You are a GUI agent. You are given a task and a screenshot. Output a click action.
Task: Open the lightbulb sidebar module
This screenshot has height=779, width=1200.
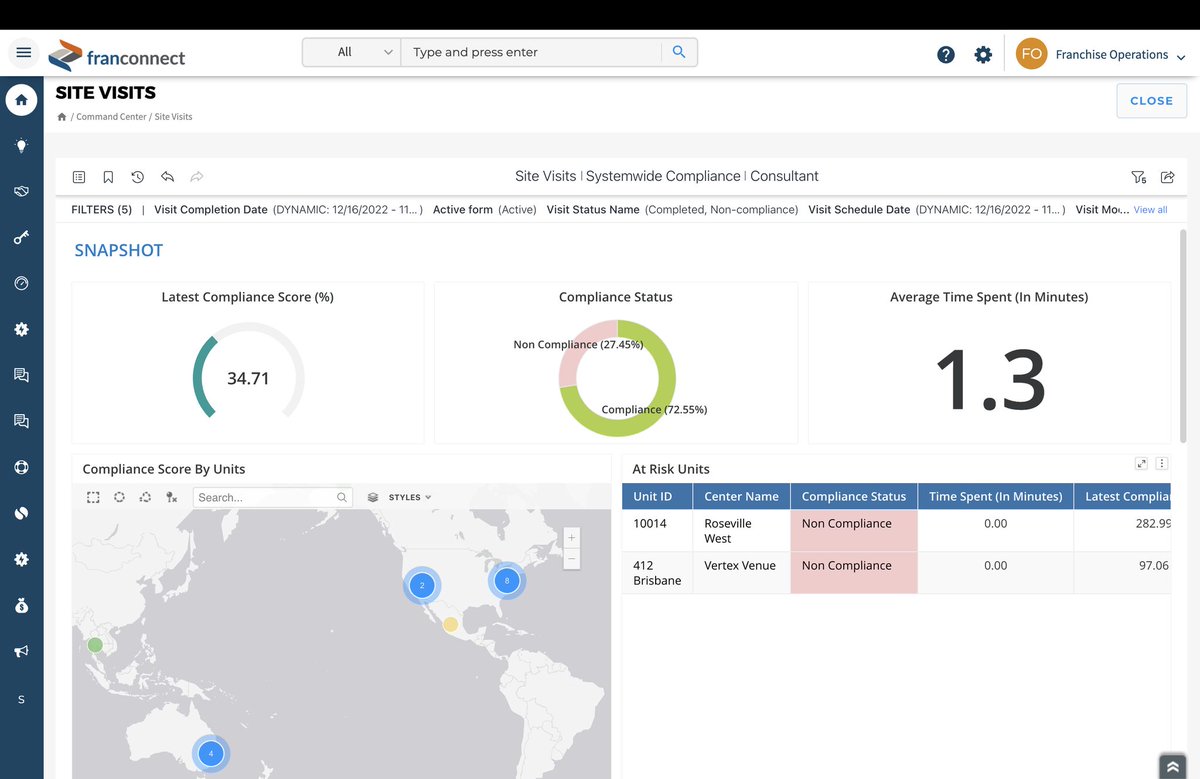21,146
